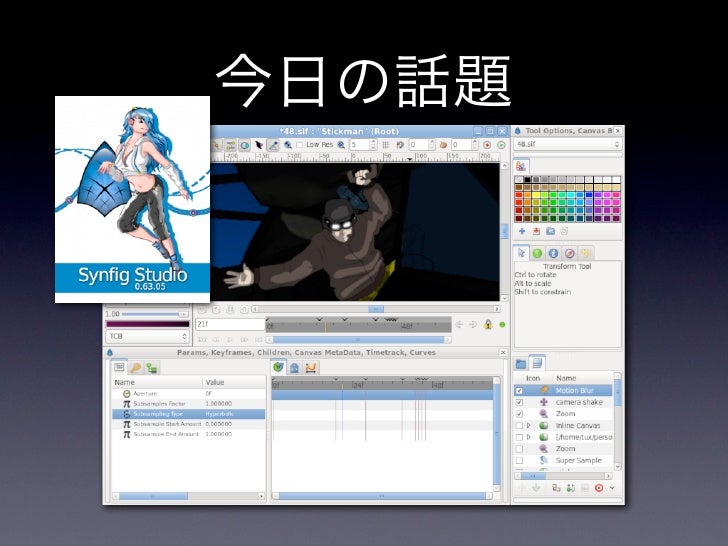Click the keyframe lock padlock icon
Image resolution: width=728 pixels, height=546 pixels.
click(488, 324)
